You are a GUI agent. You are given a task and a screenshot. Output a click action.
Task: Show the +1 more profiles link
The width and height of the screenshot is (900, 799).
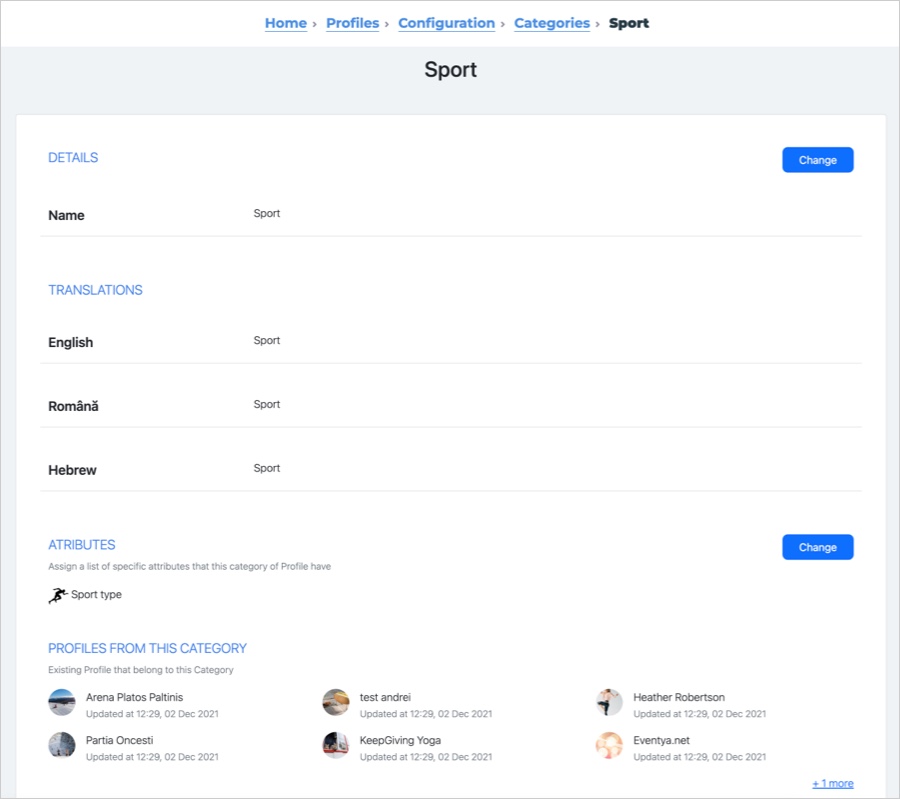(832, 784)
